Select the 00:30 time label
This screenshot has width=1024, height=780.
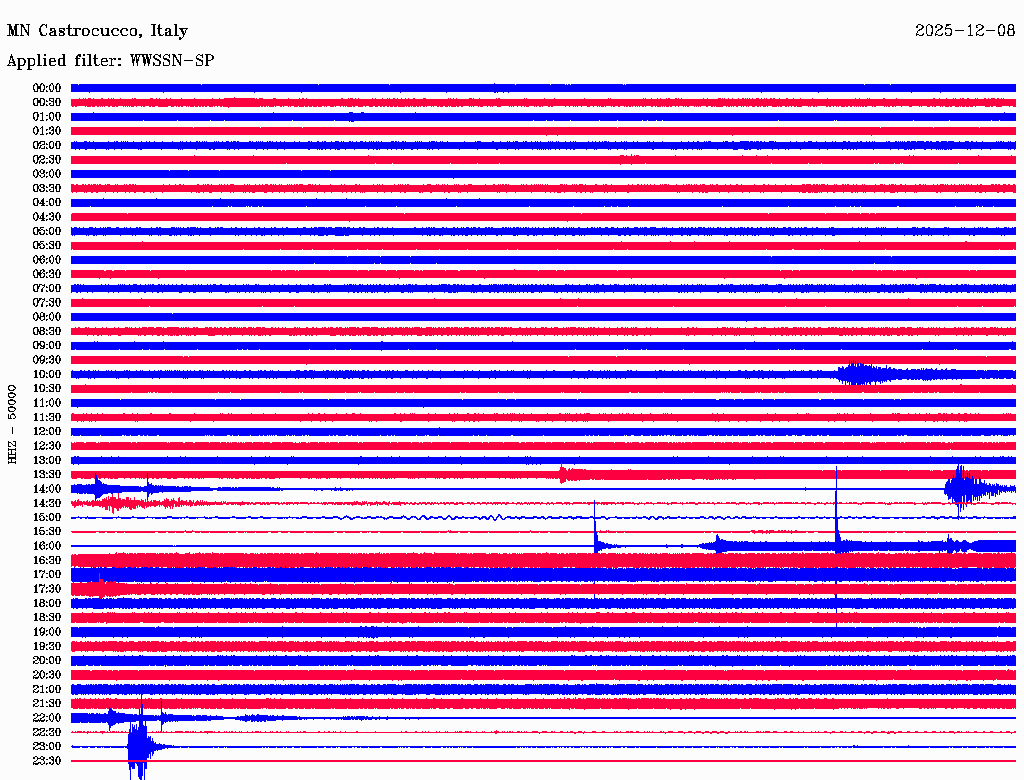point(47,102)
